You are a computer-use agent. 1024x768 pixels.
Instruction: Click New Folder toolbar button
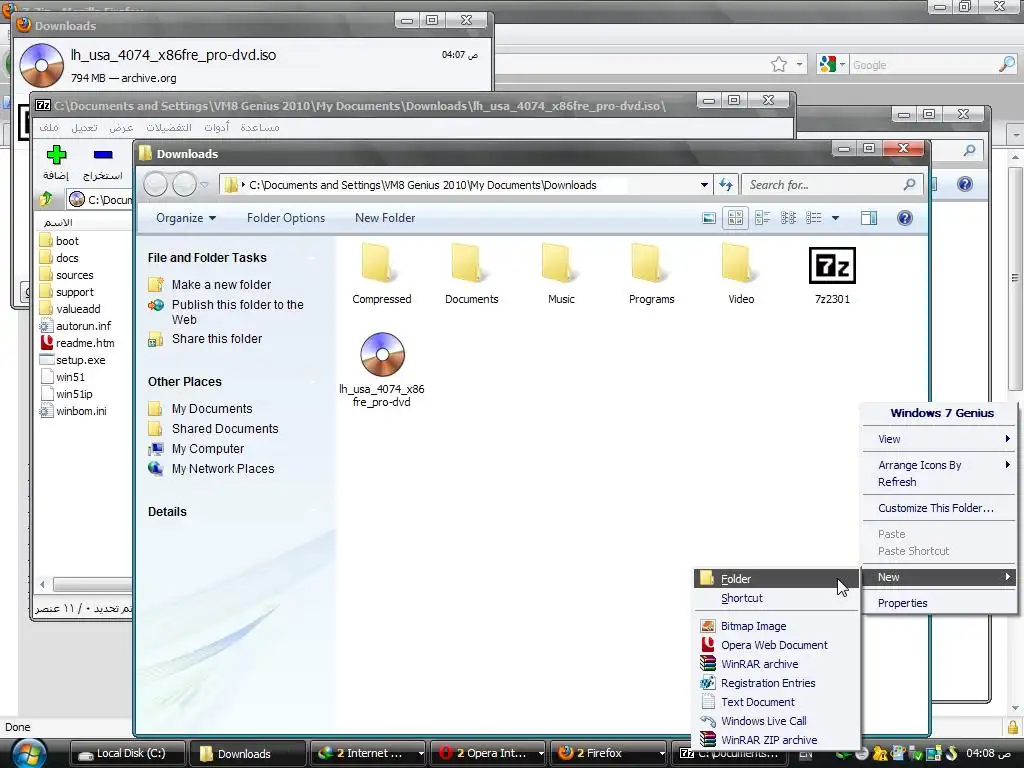click(x=385, y=218)
